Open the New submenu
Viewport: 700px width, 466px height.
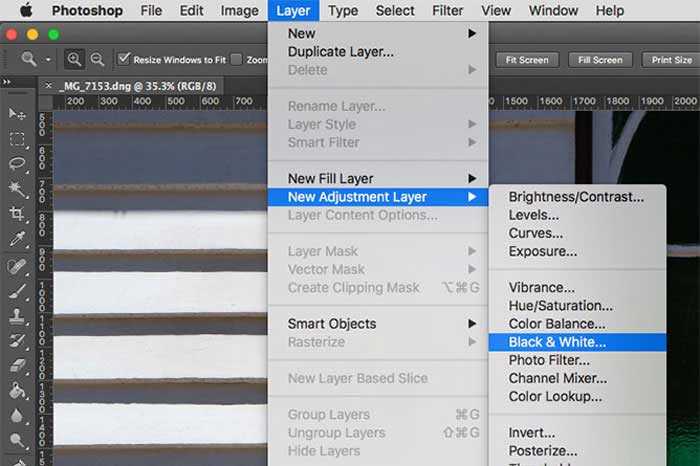pyautogui.click(x=378, y=33)
